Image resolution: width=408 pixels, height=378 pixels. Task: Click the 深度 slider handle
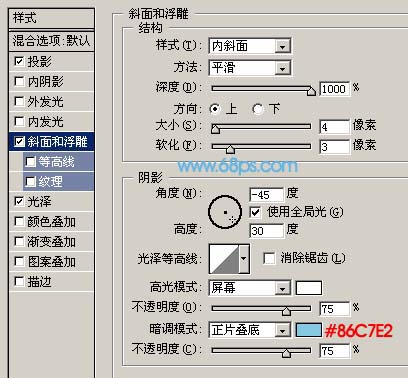[x=311, y=91]
